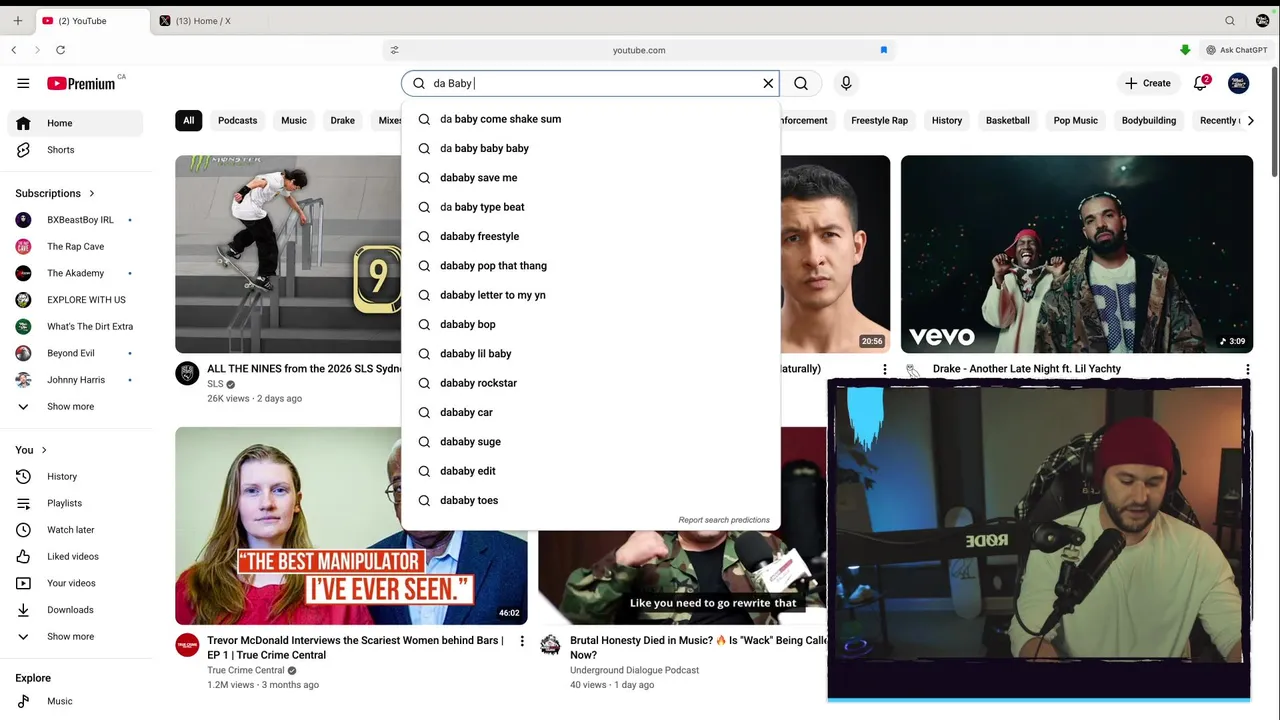Click the YouTube Premium logo
Viewport: 1280px width, 720px height.
pyautogui.click(x=81, y=84)
